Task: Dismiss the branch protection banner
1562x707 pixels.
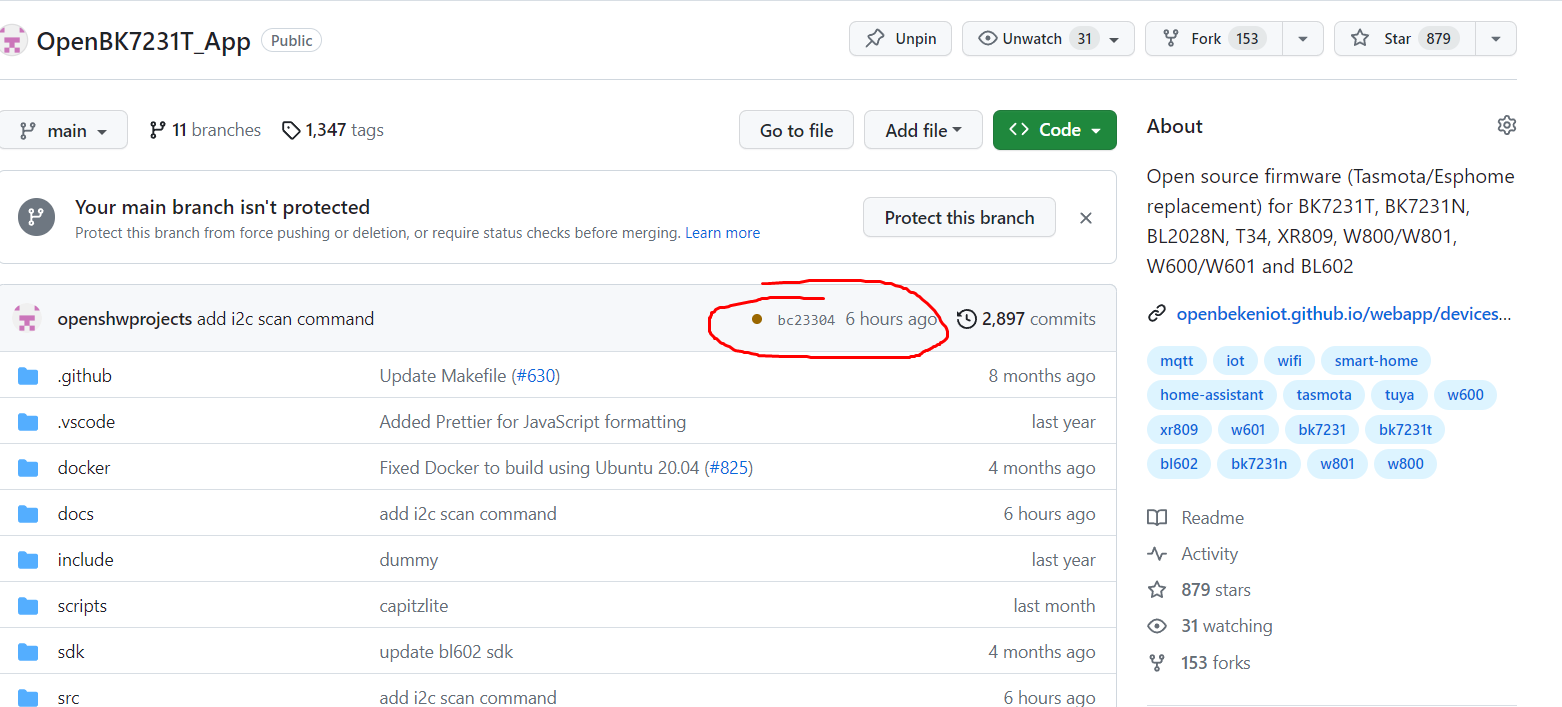Action: pyautogui.click(x=1086, y=218)
